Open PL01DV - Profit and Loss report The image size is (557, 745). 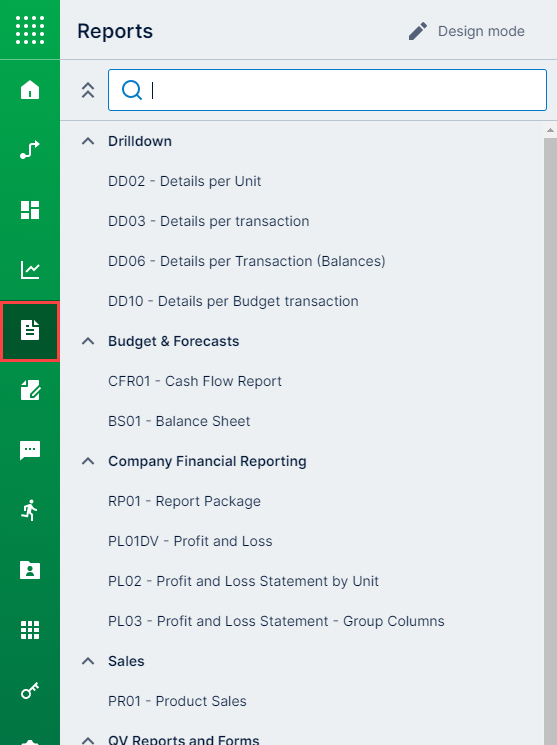[190, 541]
